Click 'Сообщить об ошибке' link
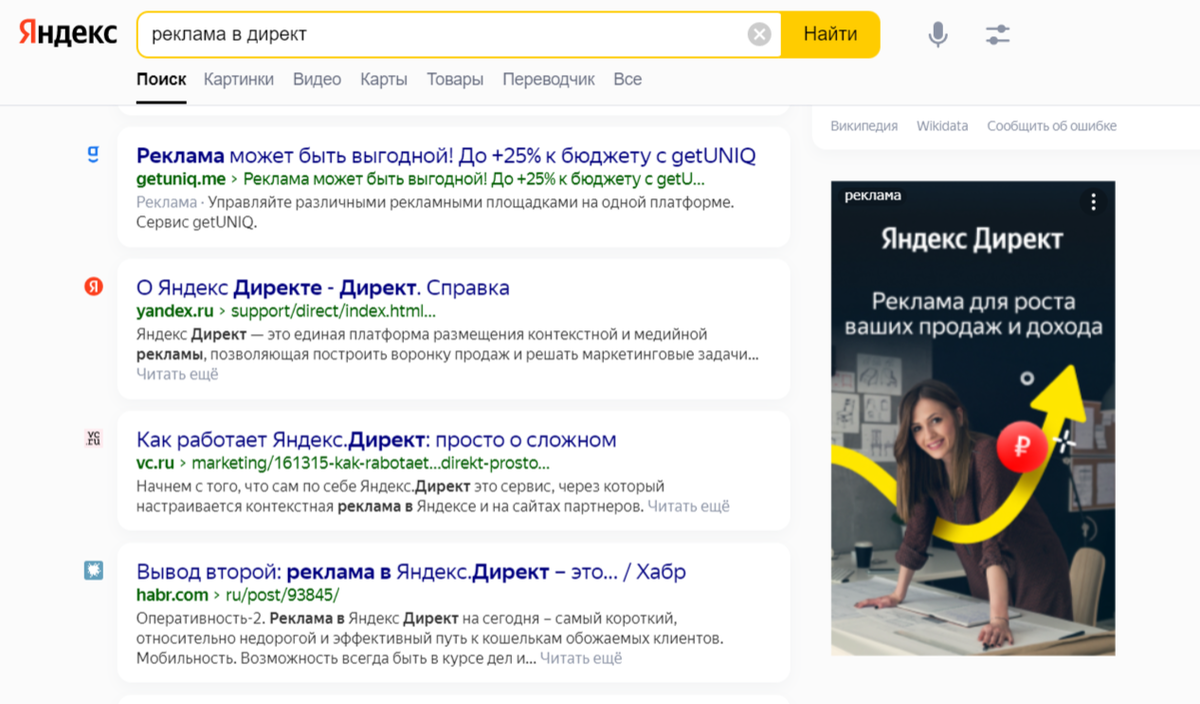Viewport: 1200px width, 704px height. (x=1052, y=126)
